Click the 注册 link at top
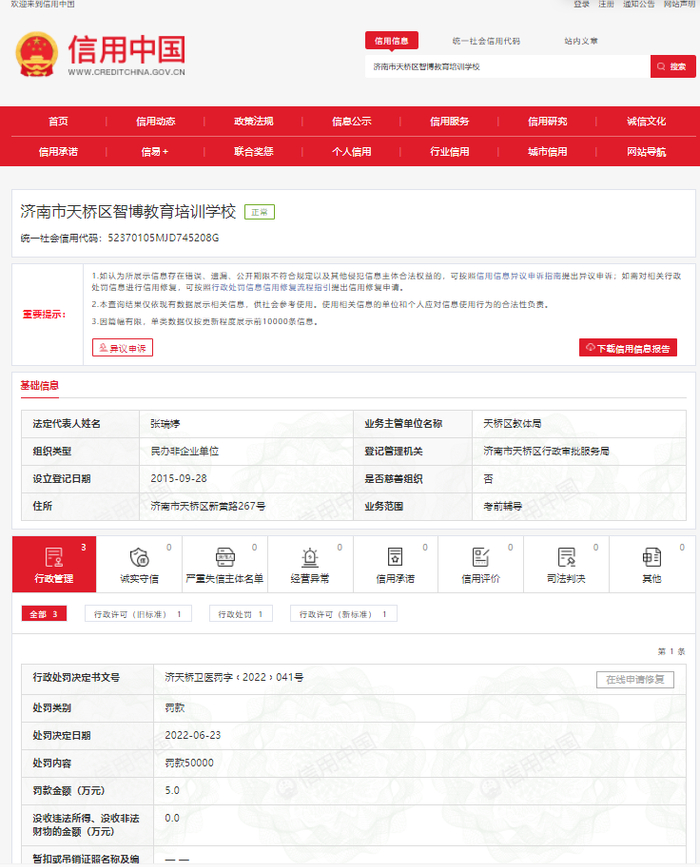 (606, 4)
